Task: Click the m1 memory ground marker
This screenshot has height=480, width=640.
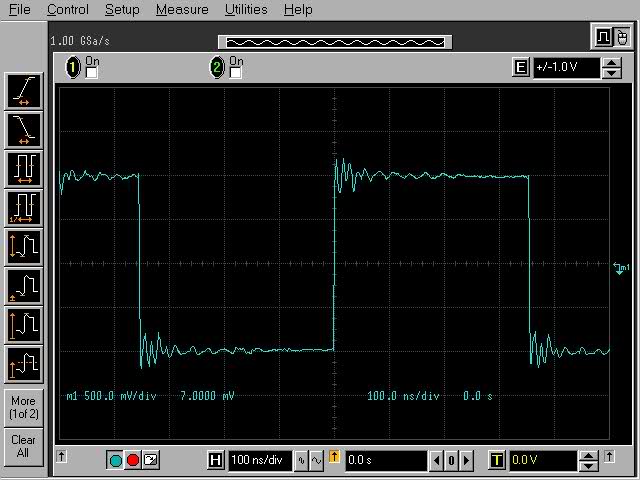Action: point(621,268)
